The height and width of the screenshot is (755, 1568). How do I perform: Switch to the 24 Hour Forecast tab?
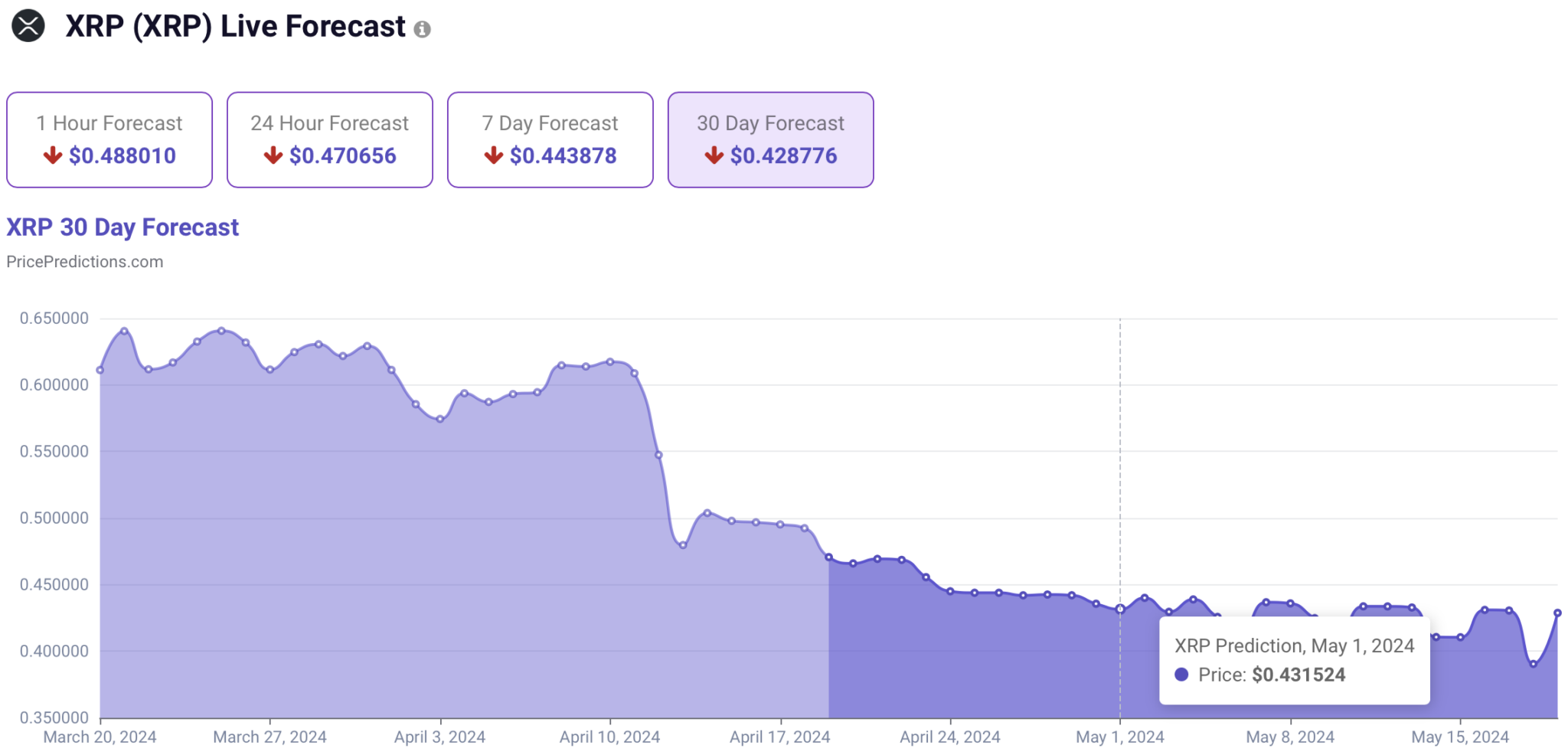click(330, 139)
